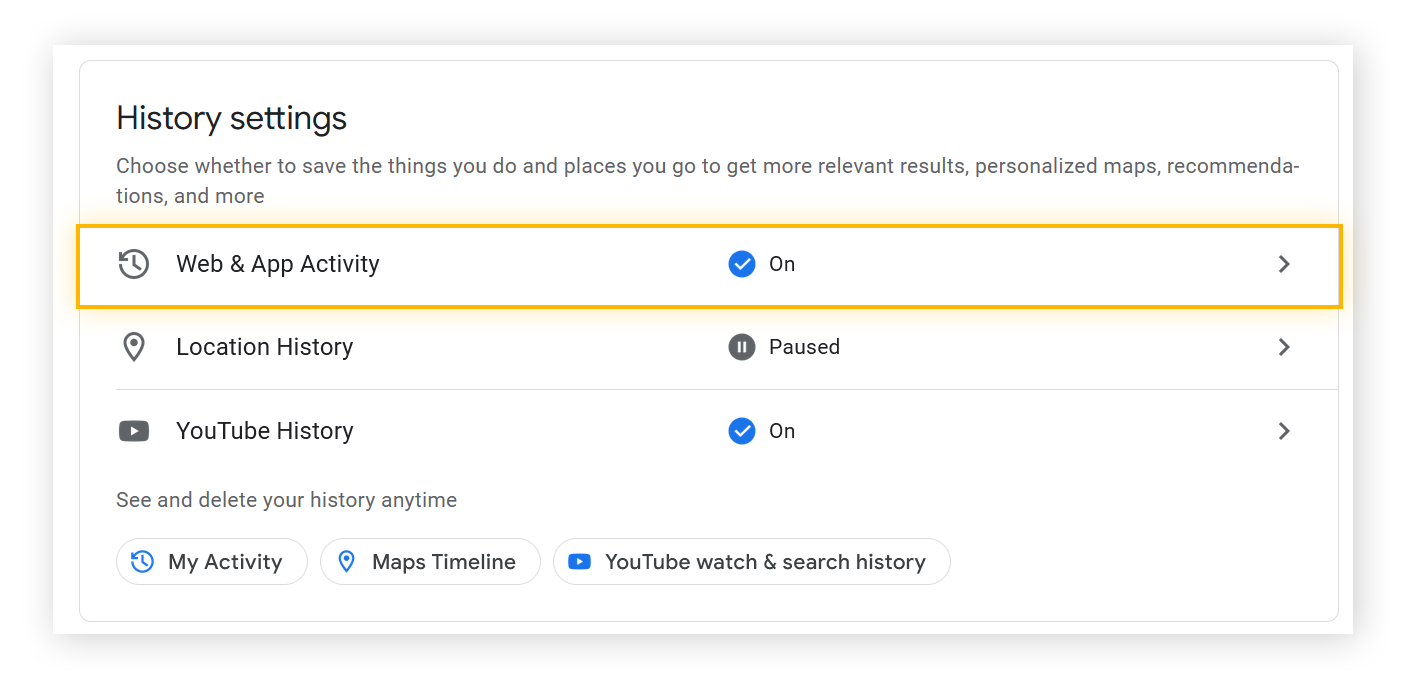This screenshot has height=679, width=1406.
Task: Click the Web & App Activity clock icon
Action: pos(133,264)
